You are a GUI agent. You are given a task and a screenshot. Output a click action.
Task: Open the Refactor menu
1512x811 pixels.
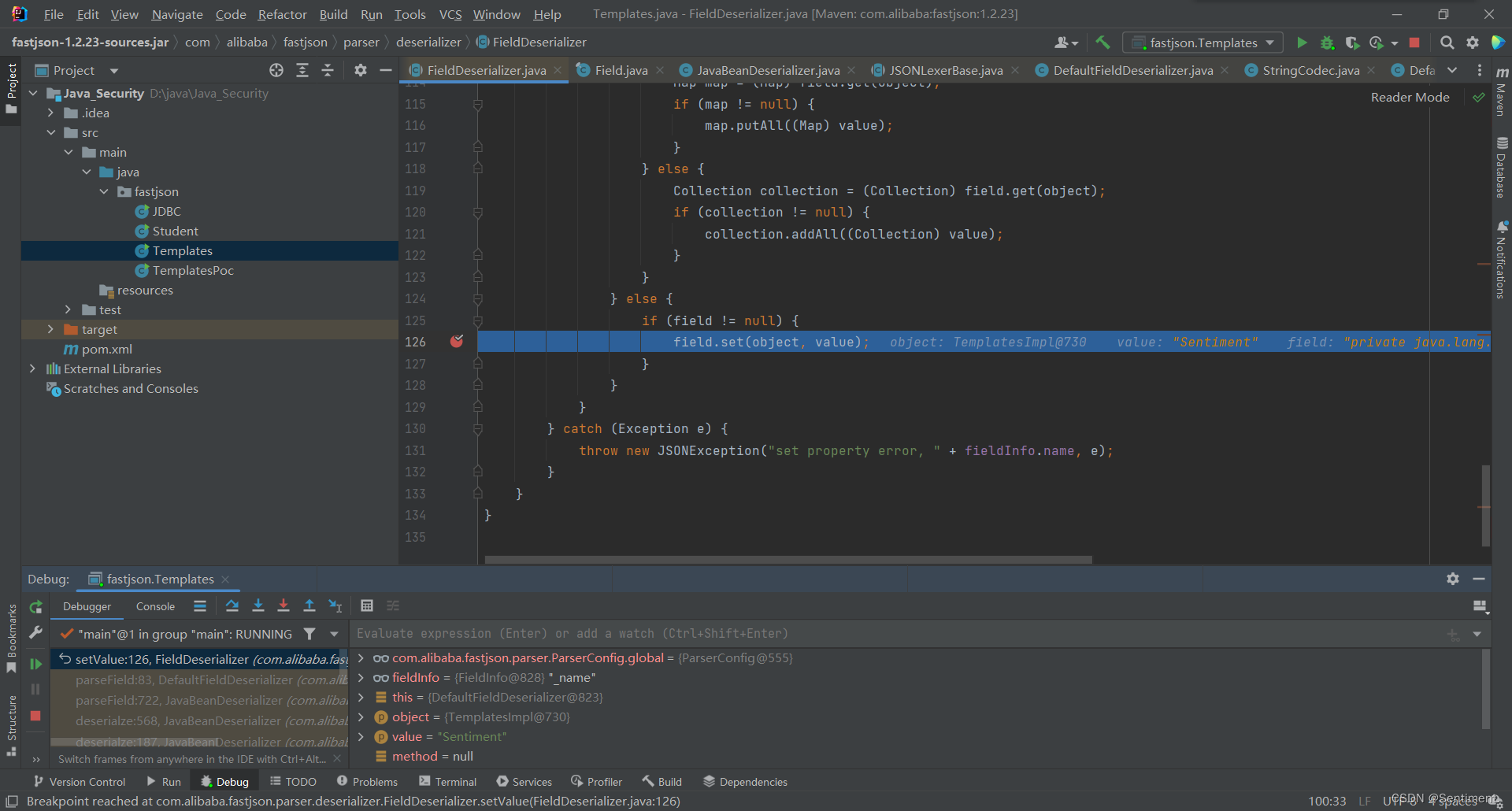282,14
